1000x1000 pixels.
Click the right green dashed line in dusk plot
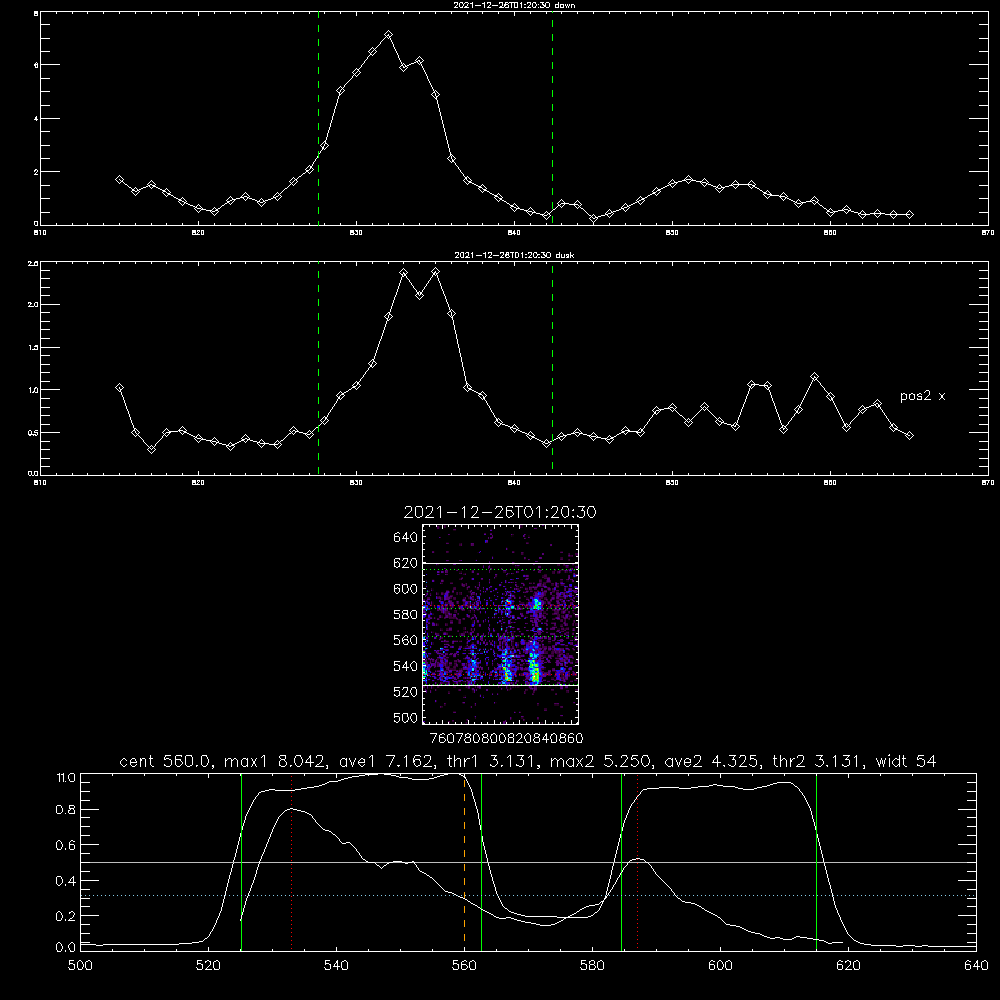(552, 368)
